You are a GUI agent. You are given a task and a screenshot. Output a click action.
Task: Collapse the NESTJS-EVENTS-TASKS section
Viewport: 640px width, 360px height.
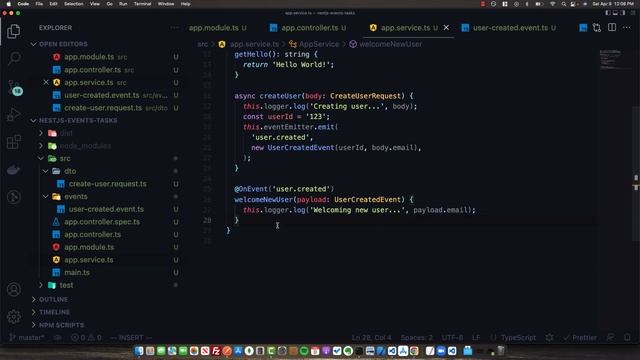78,120
